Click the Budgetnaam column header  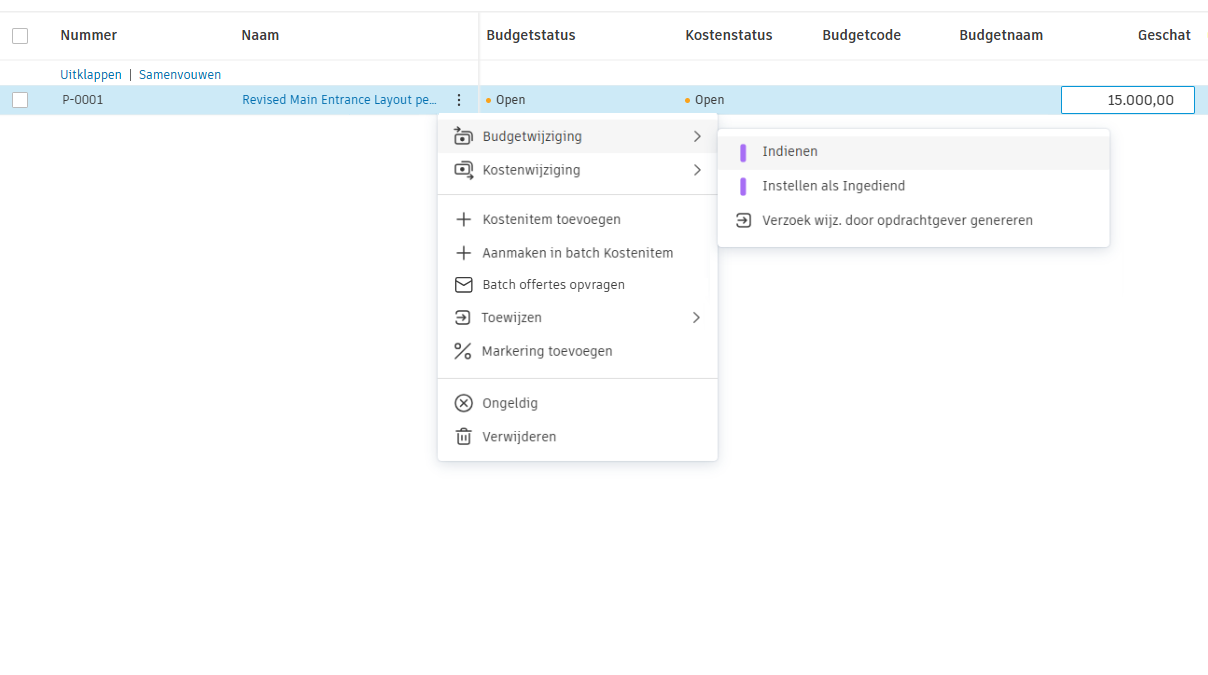[1001, 35]
